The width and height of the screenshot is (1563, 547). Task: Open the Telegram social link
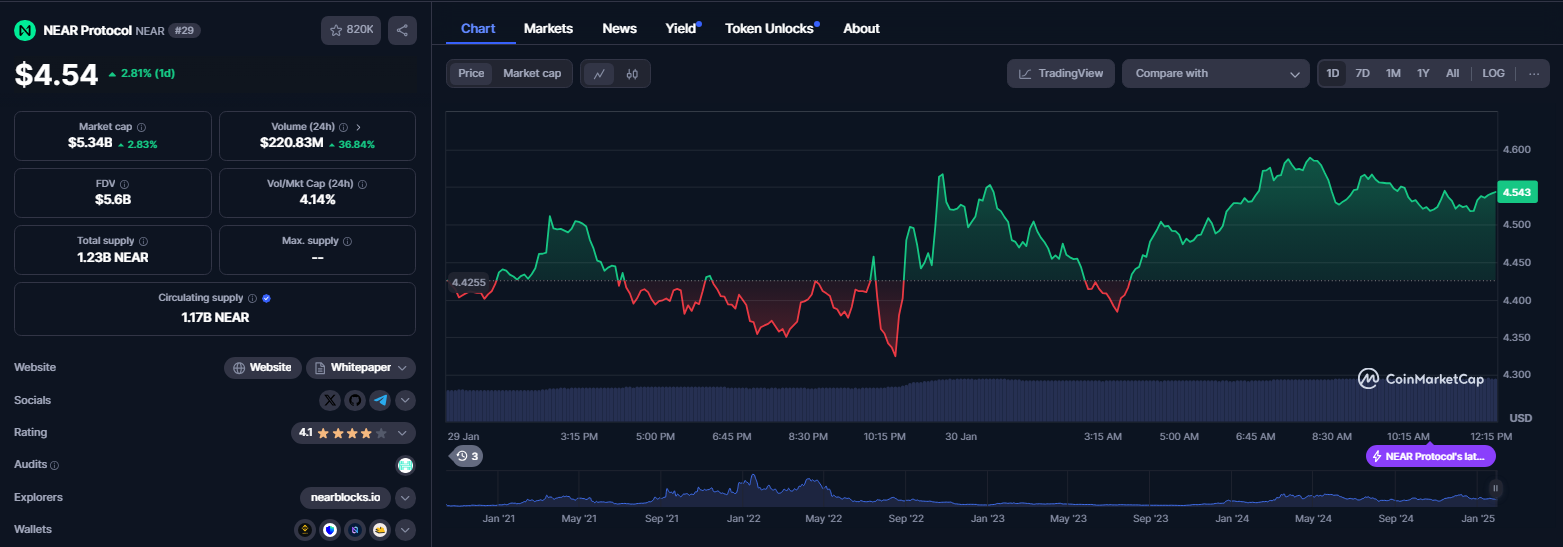tap(380, 400)
